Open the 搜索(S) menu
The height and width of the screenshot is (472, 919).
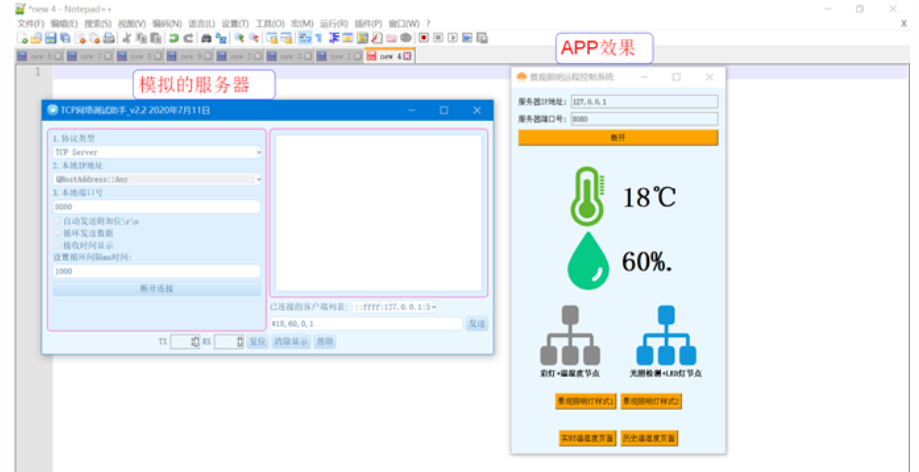[x=98, y=23]
